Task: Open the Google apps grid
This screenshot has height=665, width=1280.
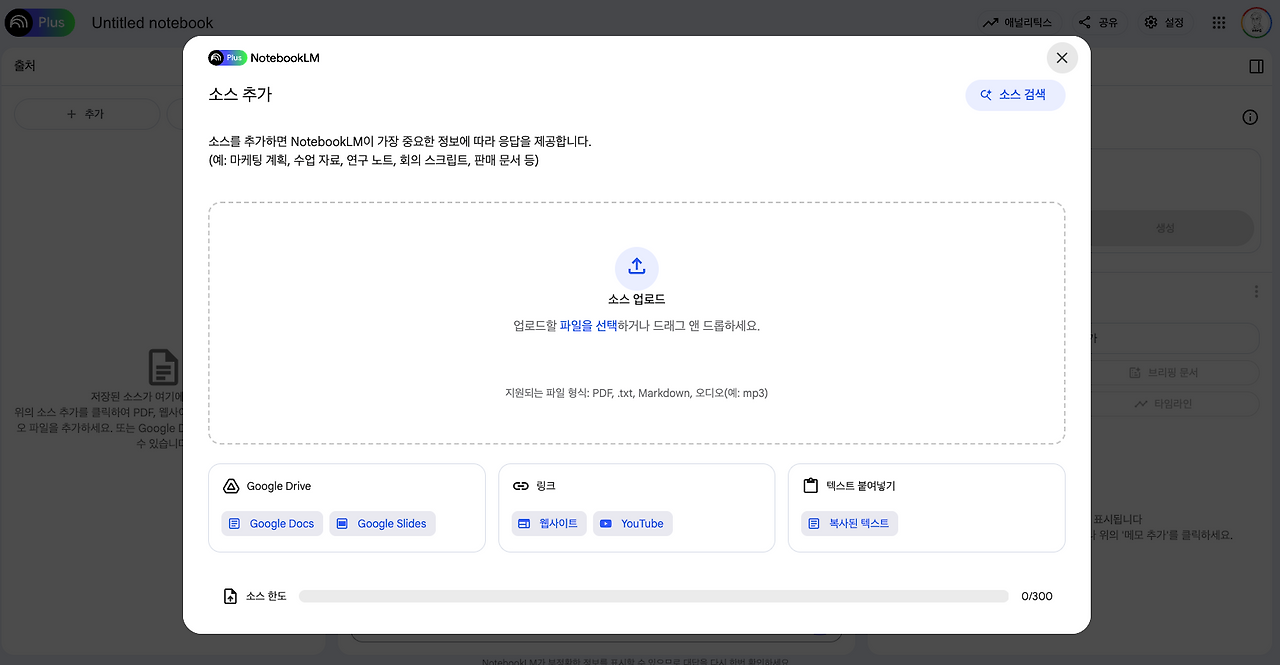Action: coord(1218,22)
